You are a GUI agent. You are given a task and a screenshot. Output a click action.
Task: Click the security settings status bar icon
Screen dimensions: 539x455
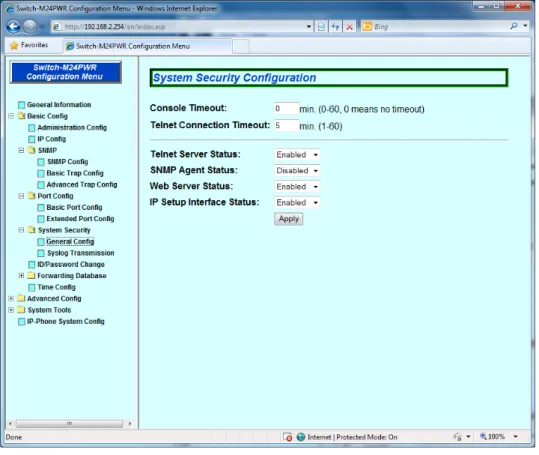click(x=457, y=436)
